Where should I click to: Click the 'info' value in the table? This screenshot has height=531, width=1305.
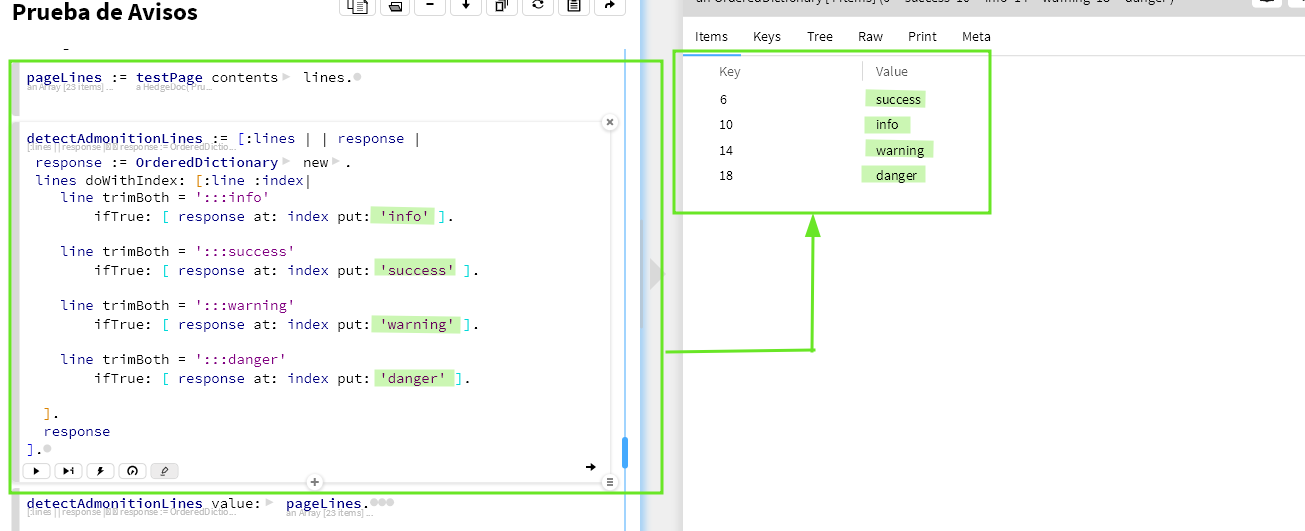(887, 124)
